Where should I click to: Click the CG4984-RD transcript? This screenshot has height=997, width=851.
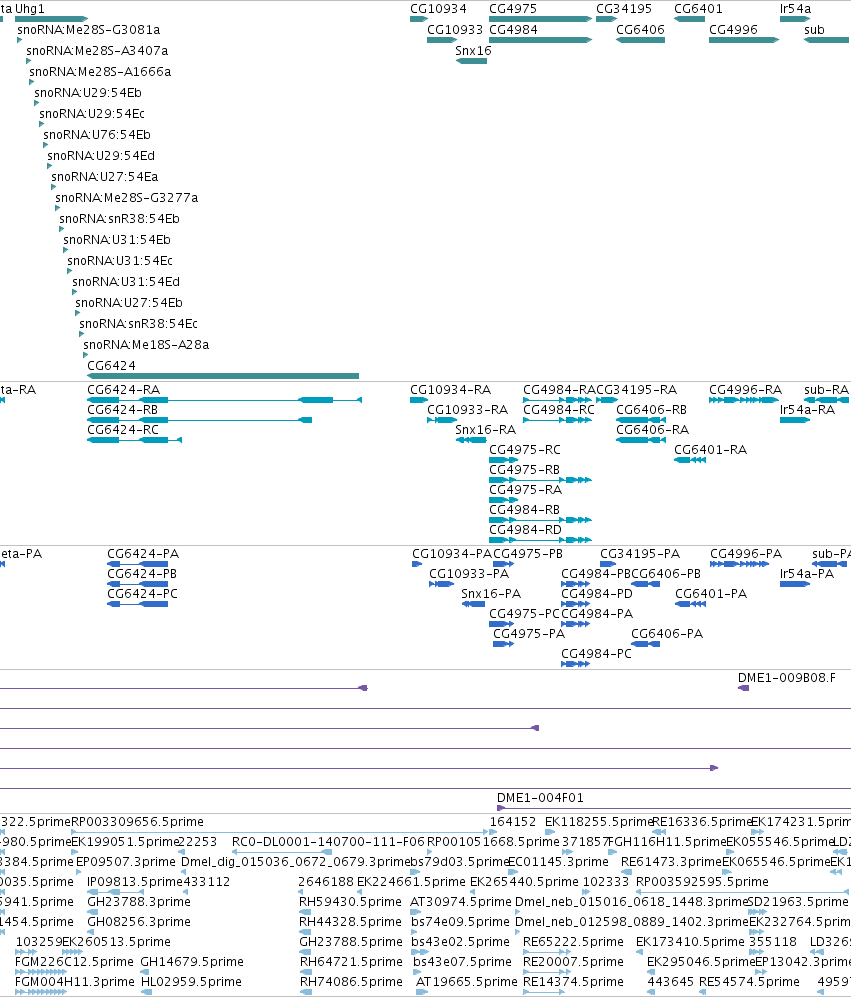[540, 540]
